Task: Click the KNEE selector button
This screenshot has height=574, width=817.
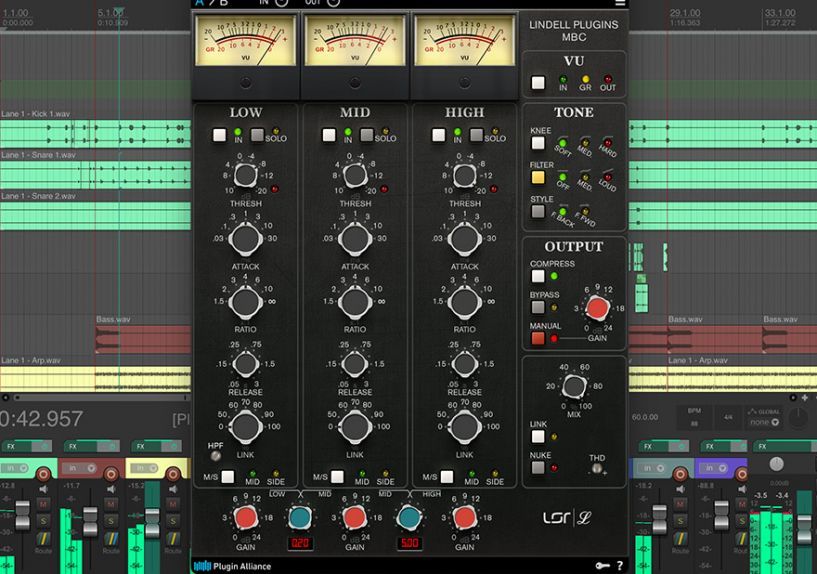Action: click(538, 143)
